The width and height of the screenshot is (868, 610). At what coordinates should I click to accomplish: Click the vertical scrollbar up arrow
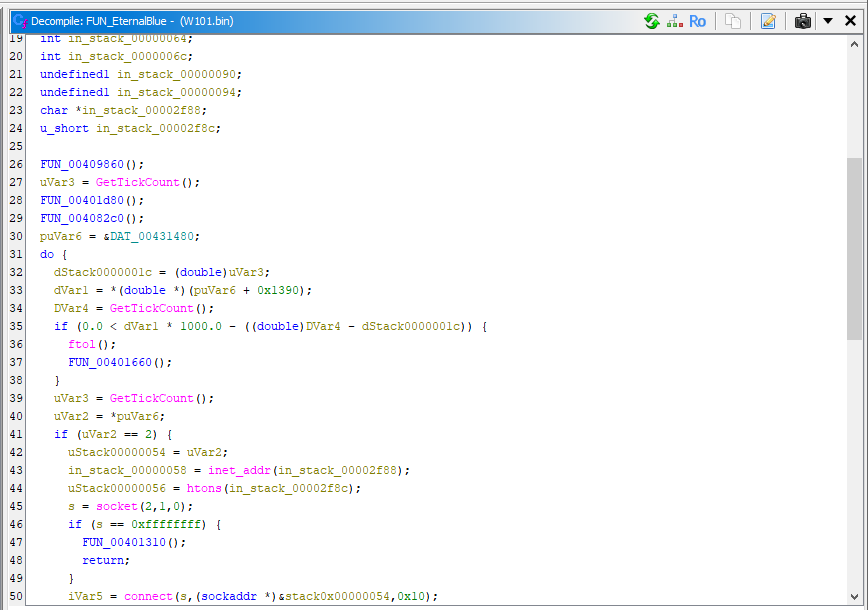[x=854, y=43]
